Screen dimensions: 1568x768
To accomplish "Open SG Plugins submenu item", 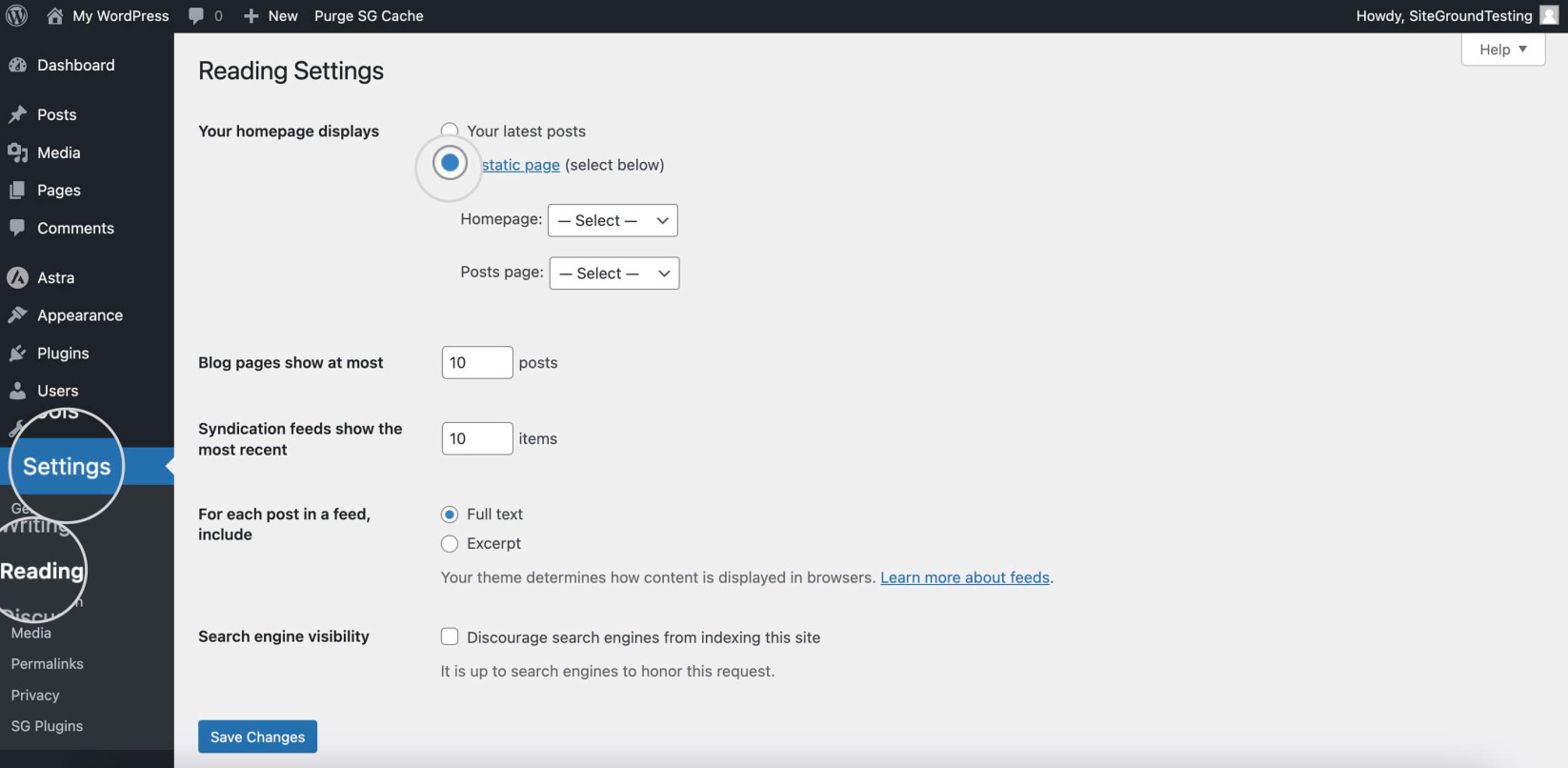I will (x=48, y=726).
